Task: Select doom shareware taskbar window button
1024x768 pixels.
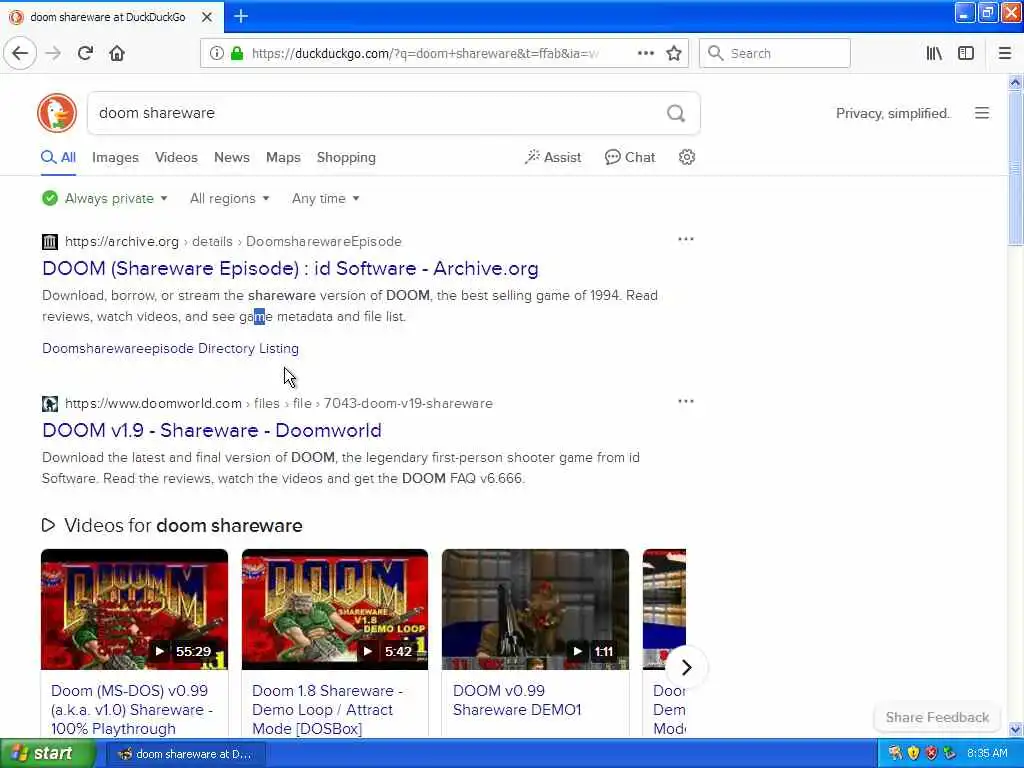Action: pyautogui.click(x=185, y=754)
